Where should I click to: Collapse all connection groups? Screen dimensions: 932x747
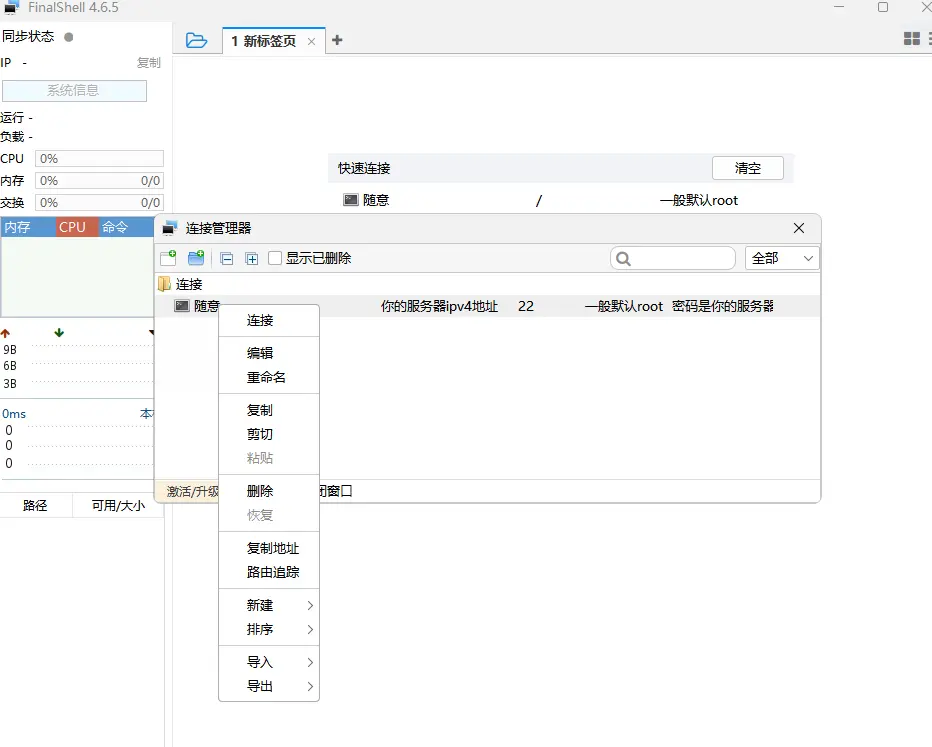pyautogui.click(x=226, y=258)
